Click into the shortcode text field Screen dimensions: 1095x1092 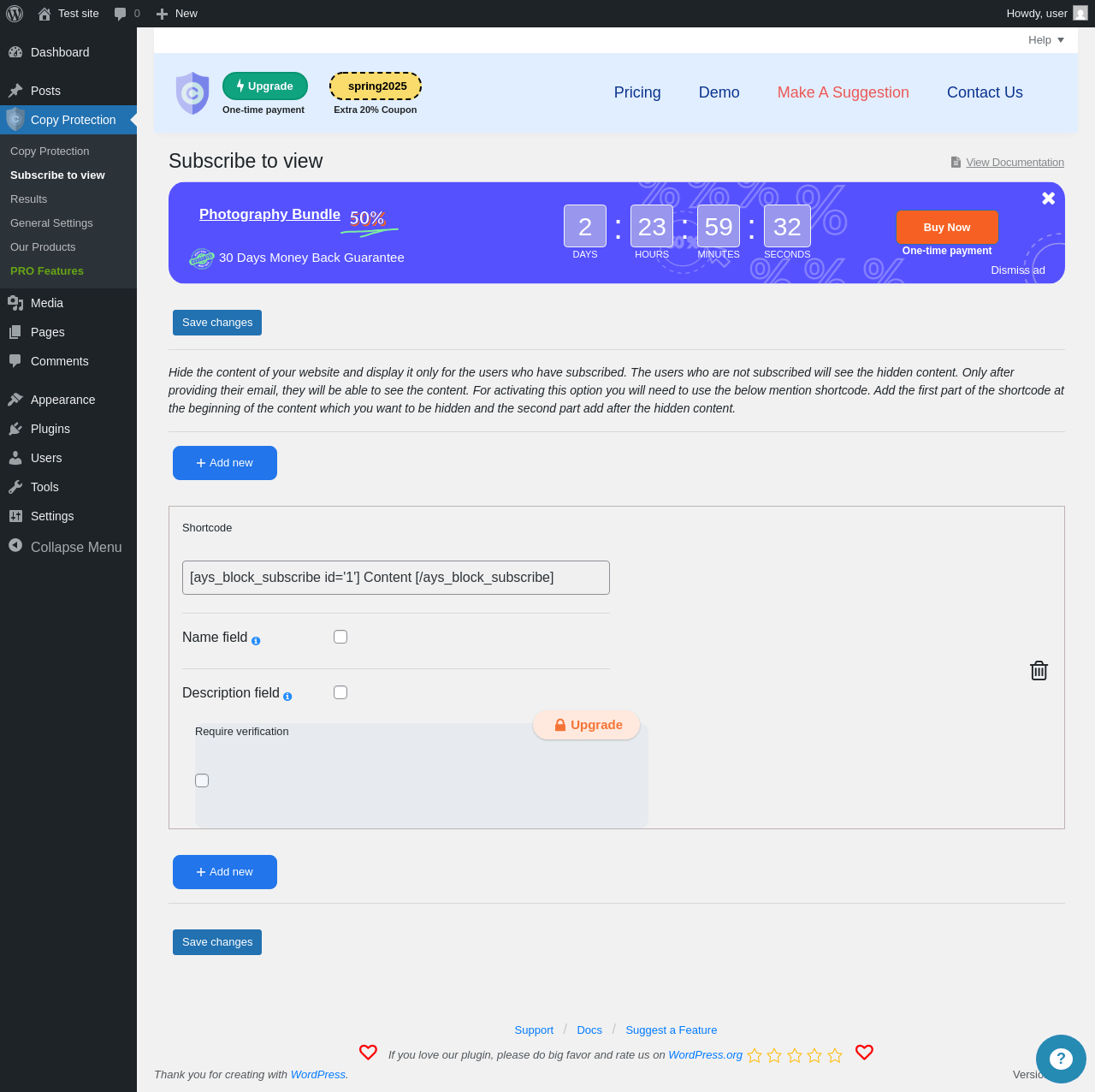(x=396, y=578)
